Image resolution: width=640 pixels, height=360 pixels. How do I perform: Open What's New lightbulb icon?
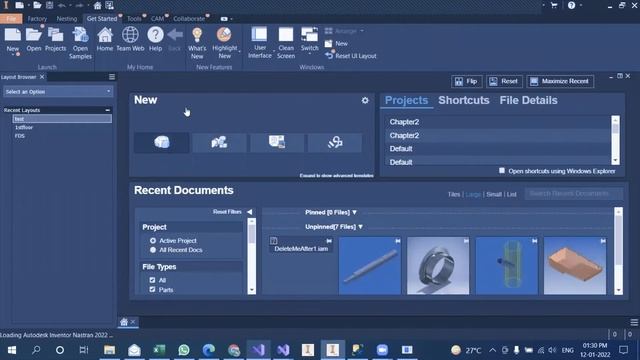click(x=197, y=36)
